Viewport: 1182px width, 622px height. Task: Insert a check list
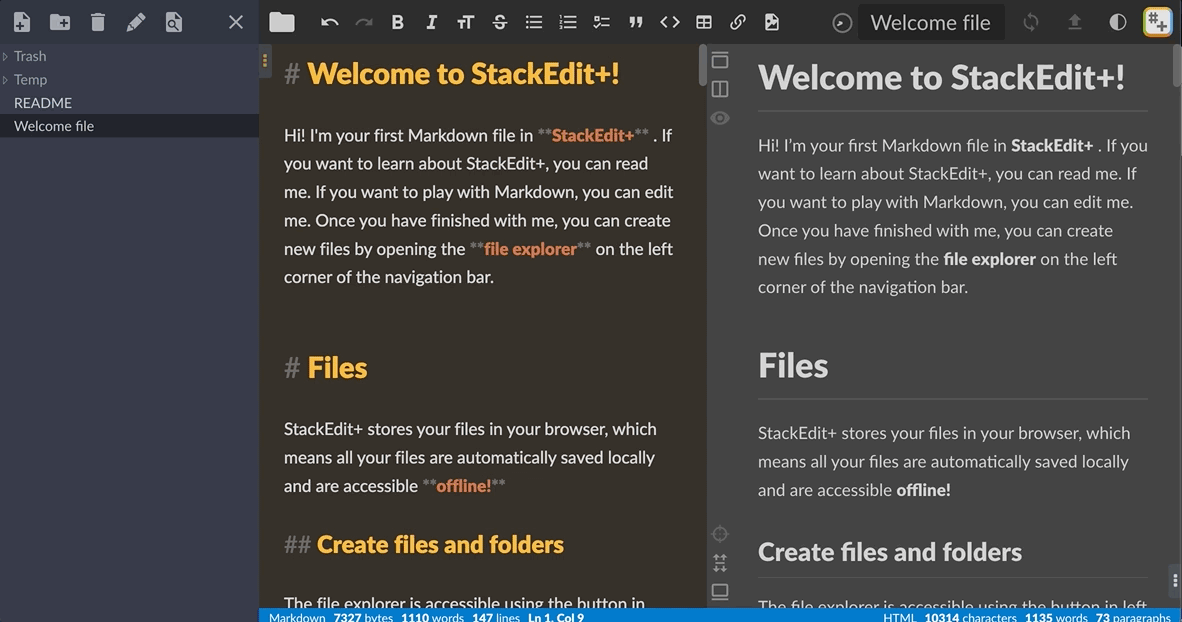tap(602, 22)
